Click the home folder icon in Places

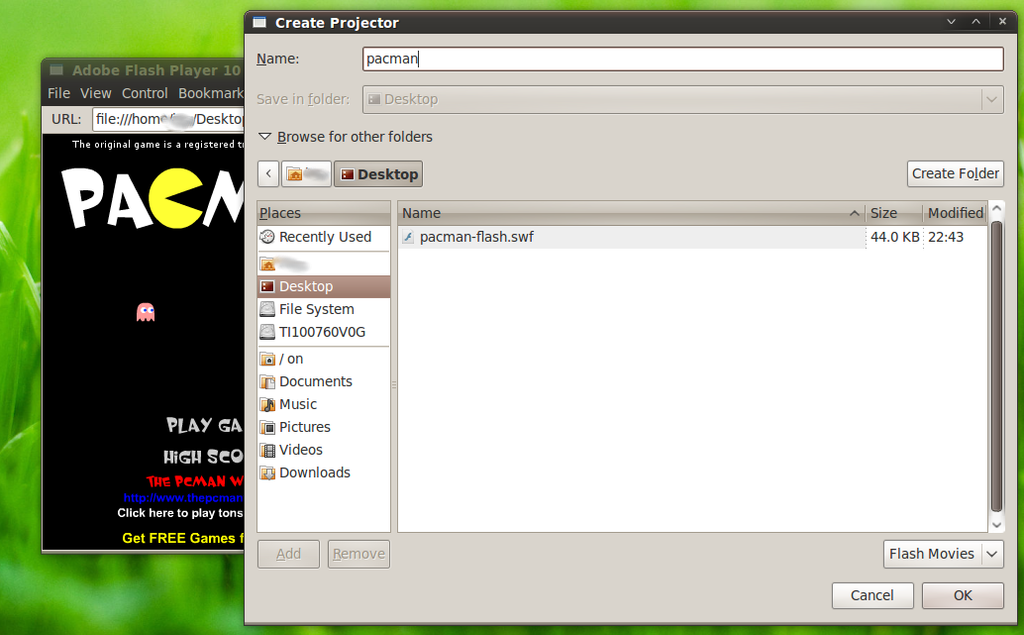coord(267,264)
